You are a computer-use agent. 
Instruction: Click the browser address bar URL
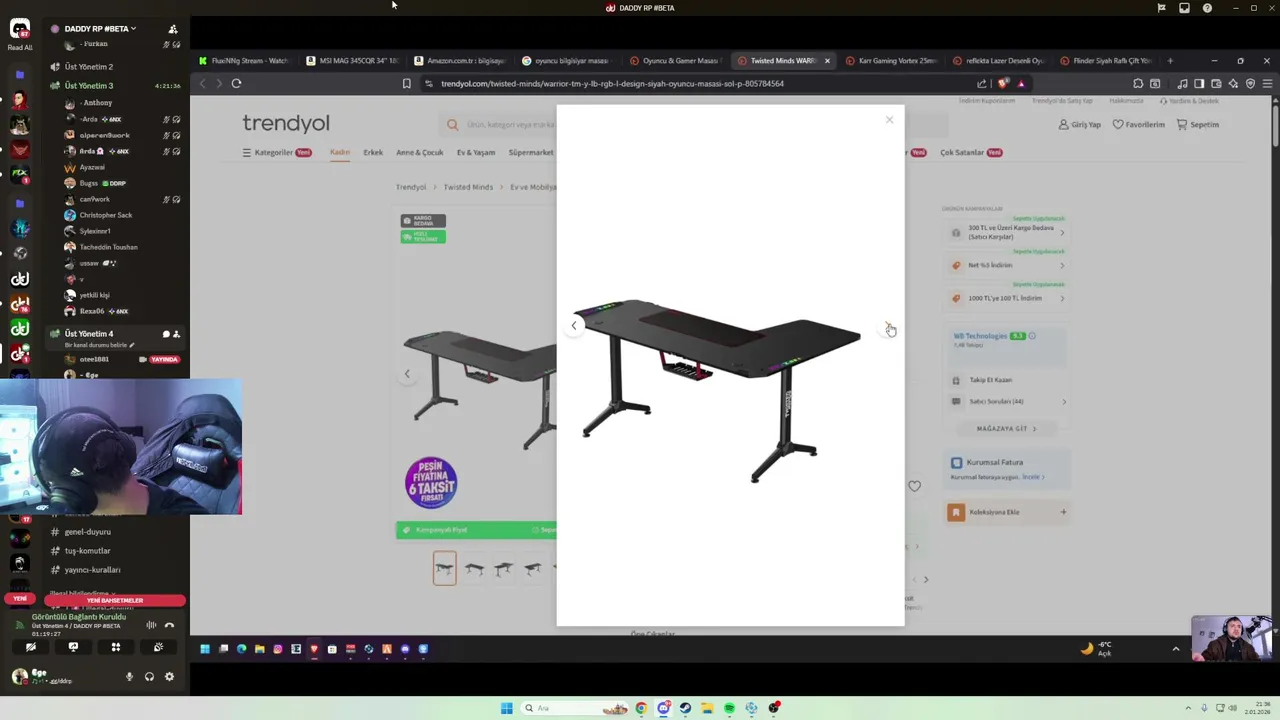click(612, 84)
